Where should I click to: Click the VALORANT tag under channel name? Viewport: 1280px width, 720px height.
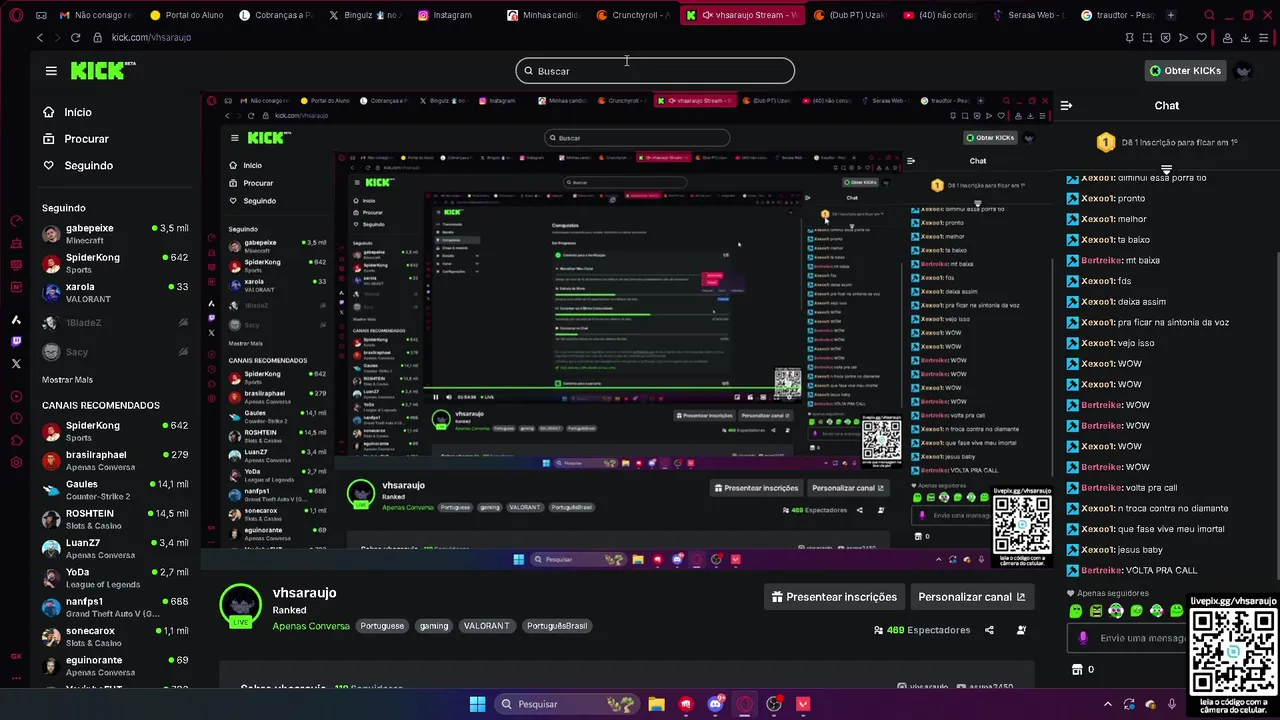(x=486, y=626)
